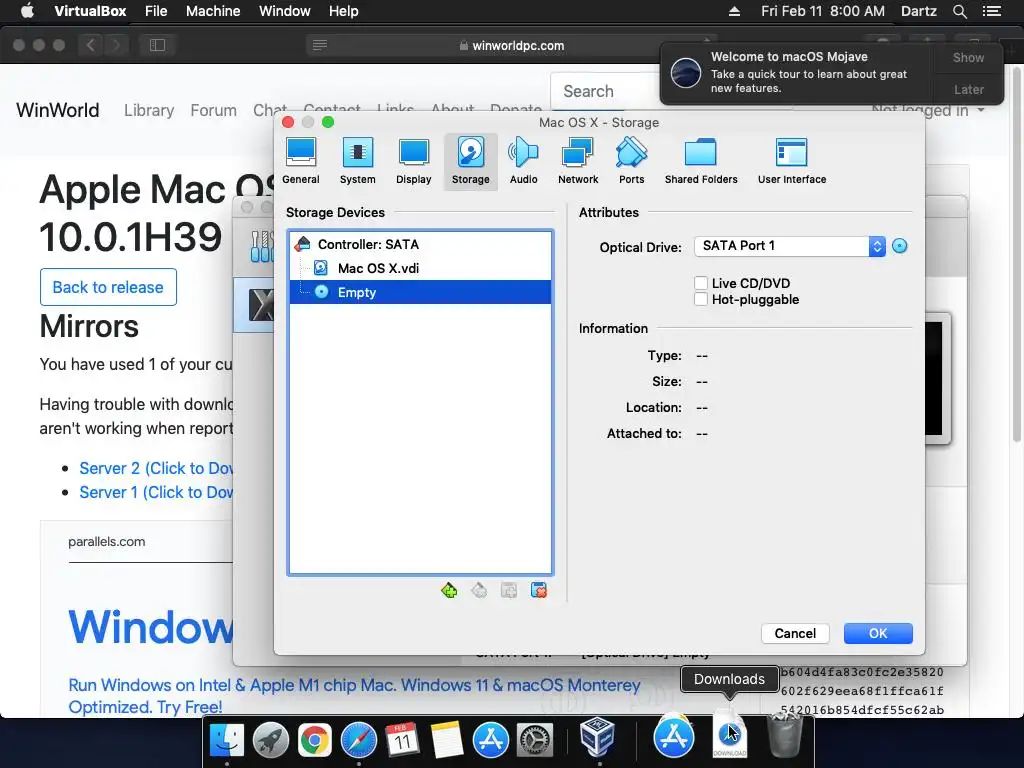
Task: Open the Forum link on WinWorld
Action: (x=214, y=110)
